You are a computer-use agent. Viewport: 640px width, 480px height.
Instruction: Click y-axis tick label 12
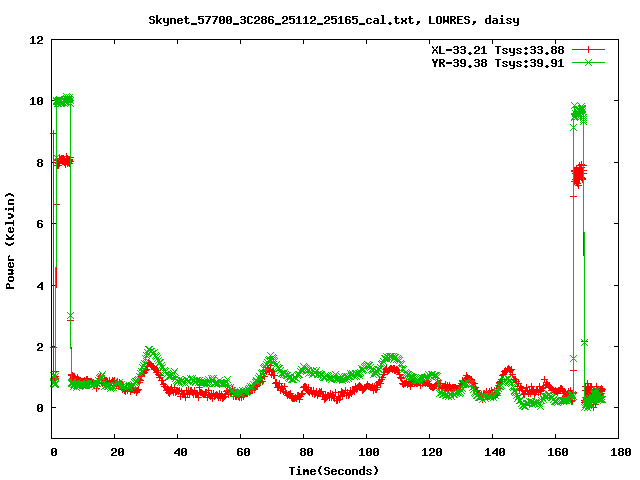(x=36, y=40)
